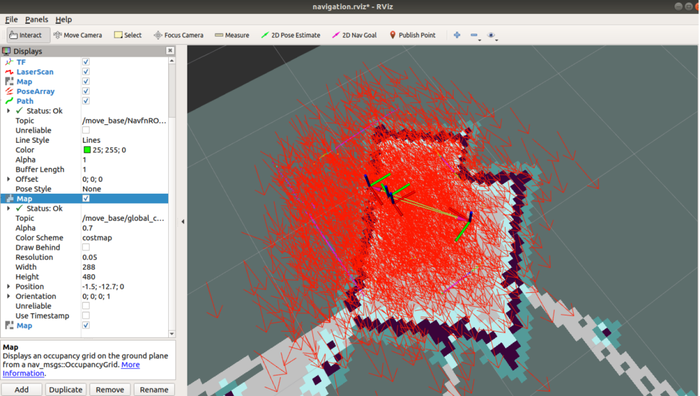Activate 2D Pose Estimate tool
The width and height of the screenshot is (700, 396).
[x=291, y=35]
